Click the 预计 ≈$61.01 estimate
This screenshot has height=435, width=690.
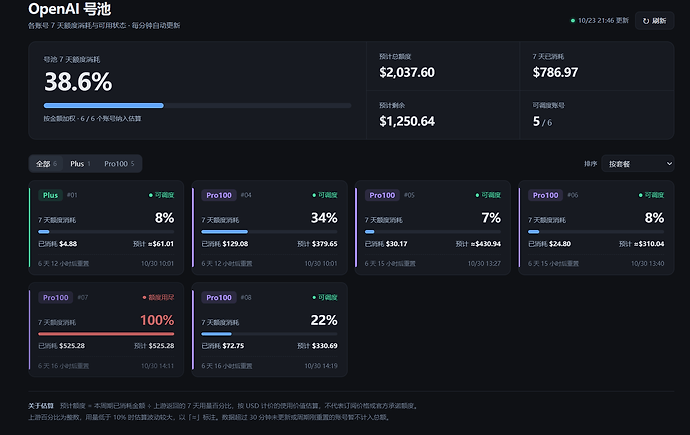tap(154, 244)
